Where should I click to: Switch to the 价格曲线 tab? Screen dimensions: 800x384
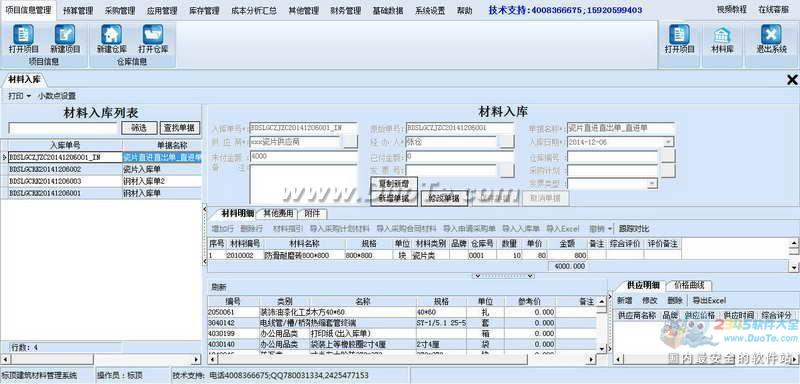tap(688, 285)
